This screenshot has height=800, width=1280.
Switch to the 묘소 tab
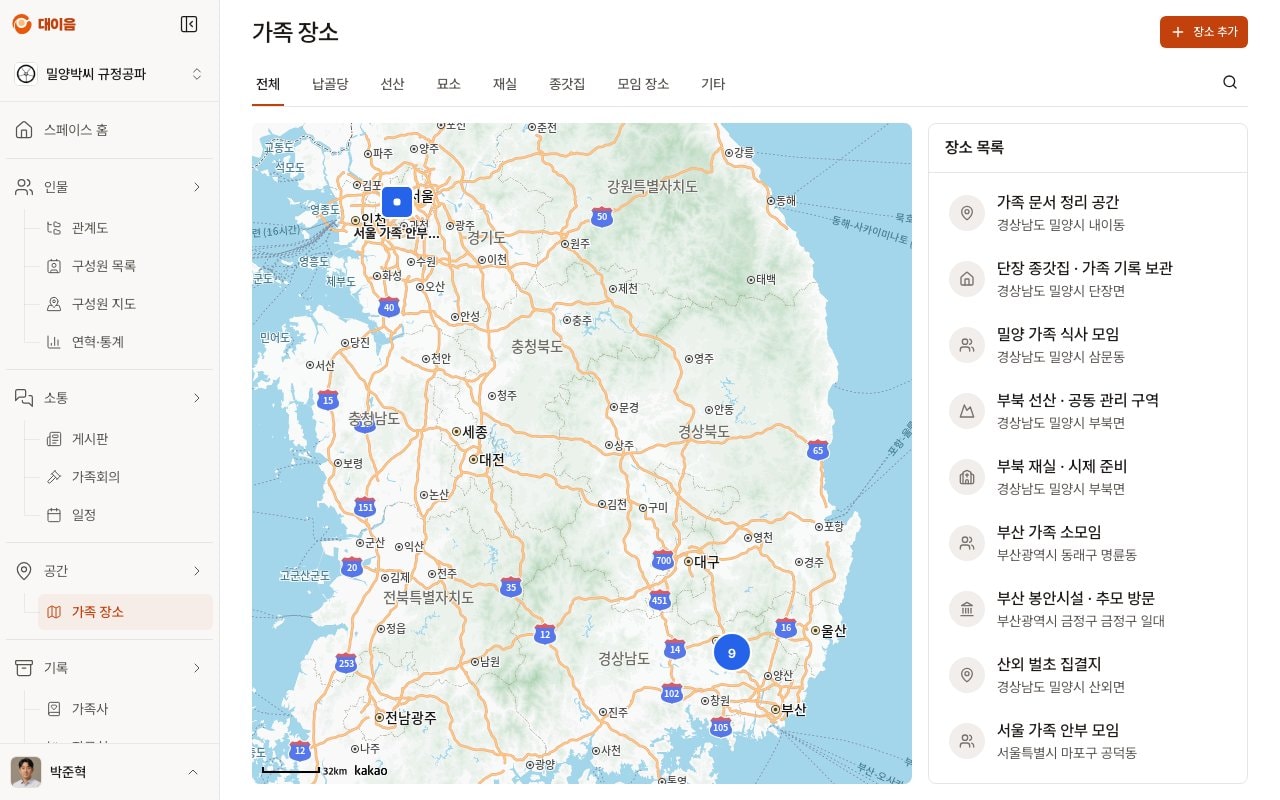[x=449, y=84]
